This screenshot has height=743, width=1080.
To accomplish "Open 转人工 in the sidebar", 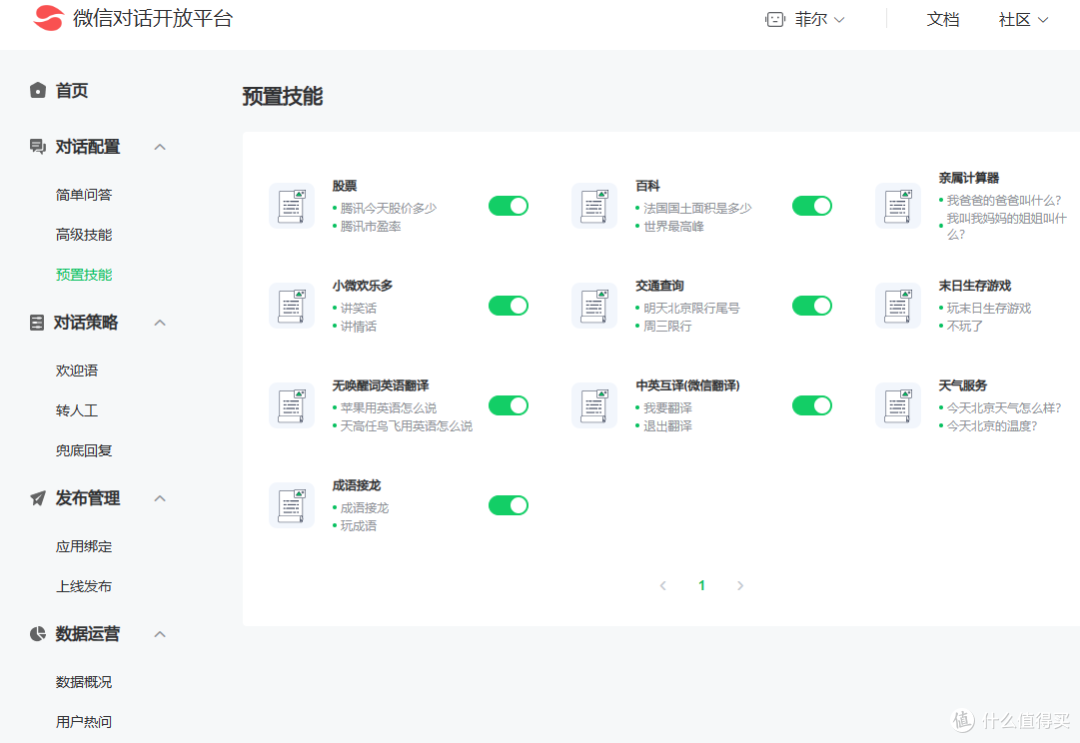I will 77,410.
